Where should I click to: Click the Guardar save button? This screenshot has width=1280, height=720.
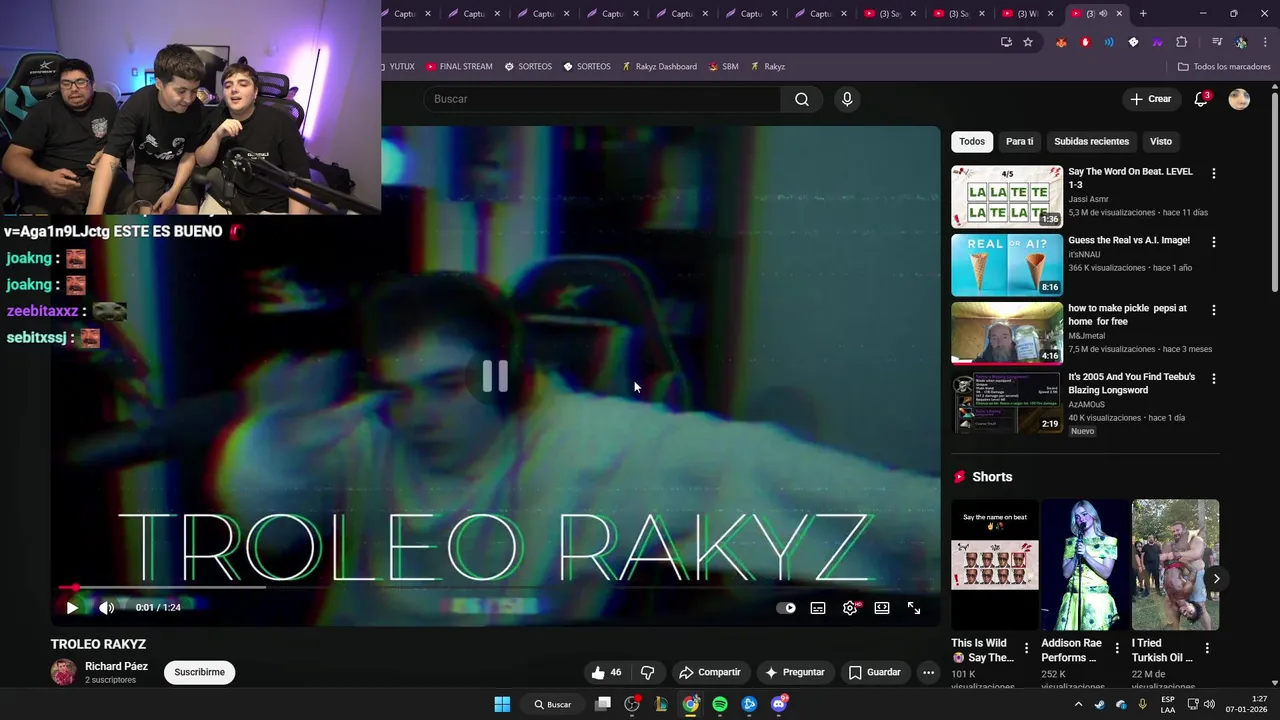pyautogui.click(x=875, y=672)
